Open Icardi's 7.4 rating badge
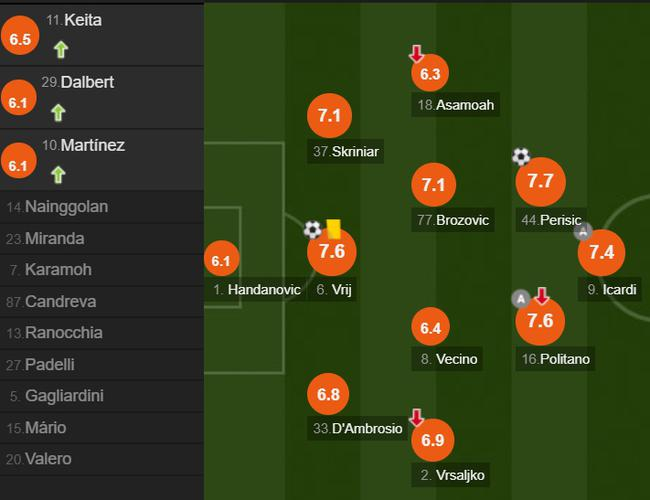 pyautogui.click(x=601, y=253)
